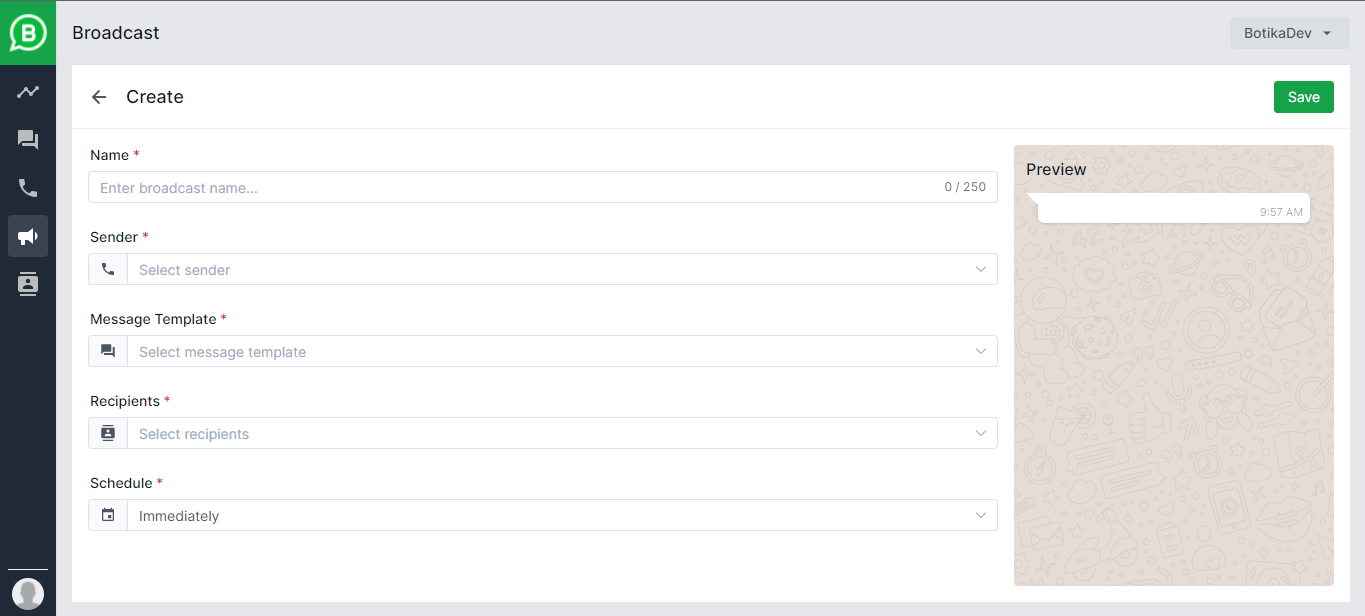Open the analytics dashboard from the sidebar
This screenshot has width=1365, height=616.
pyautogui.click(x=27, y=91)
